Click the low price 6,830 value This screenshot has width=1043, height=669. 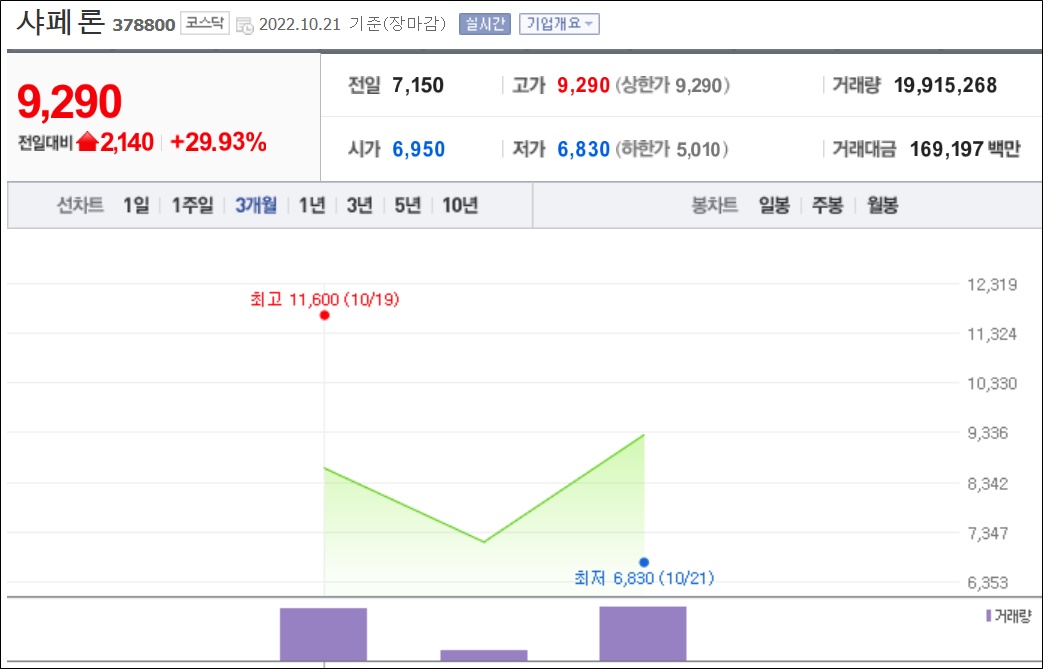point(583,149)
